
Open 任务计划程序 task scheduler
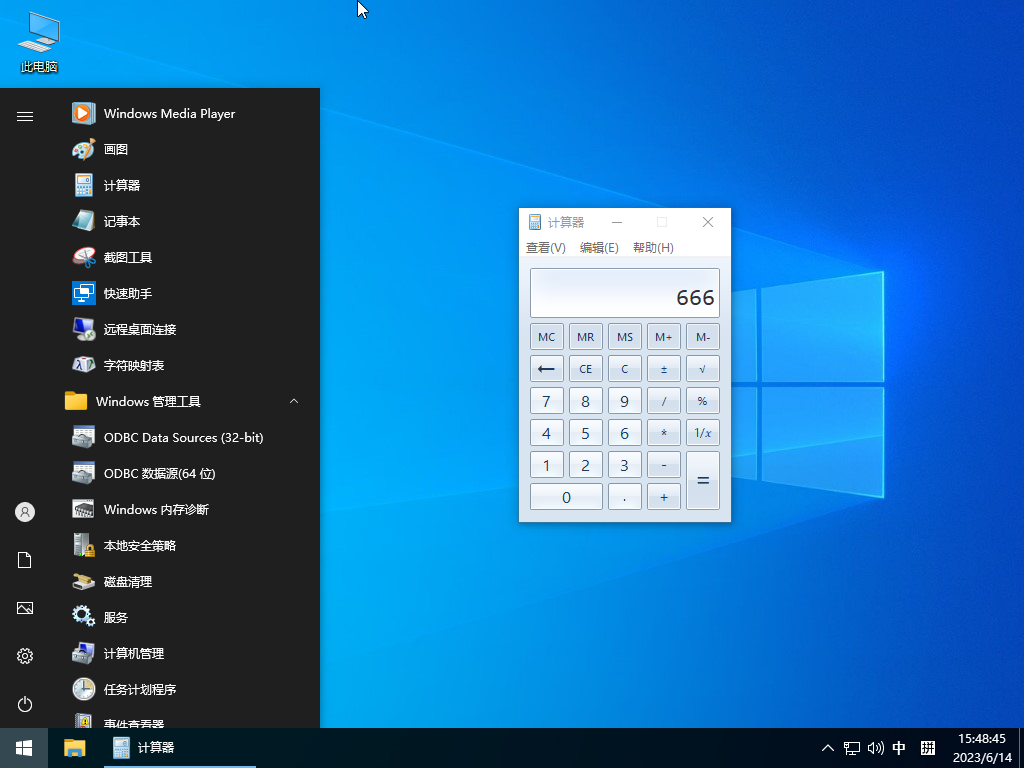[x=183, y=689]
